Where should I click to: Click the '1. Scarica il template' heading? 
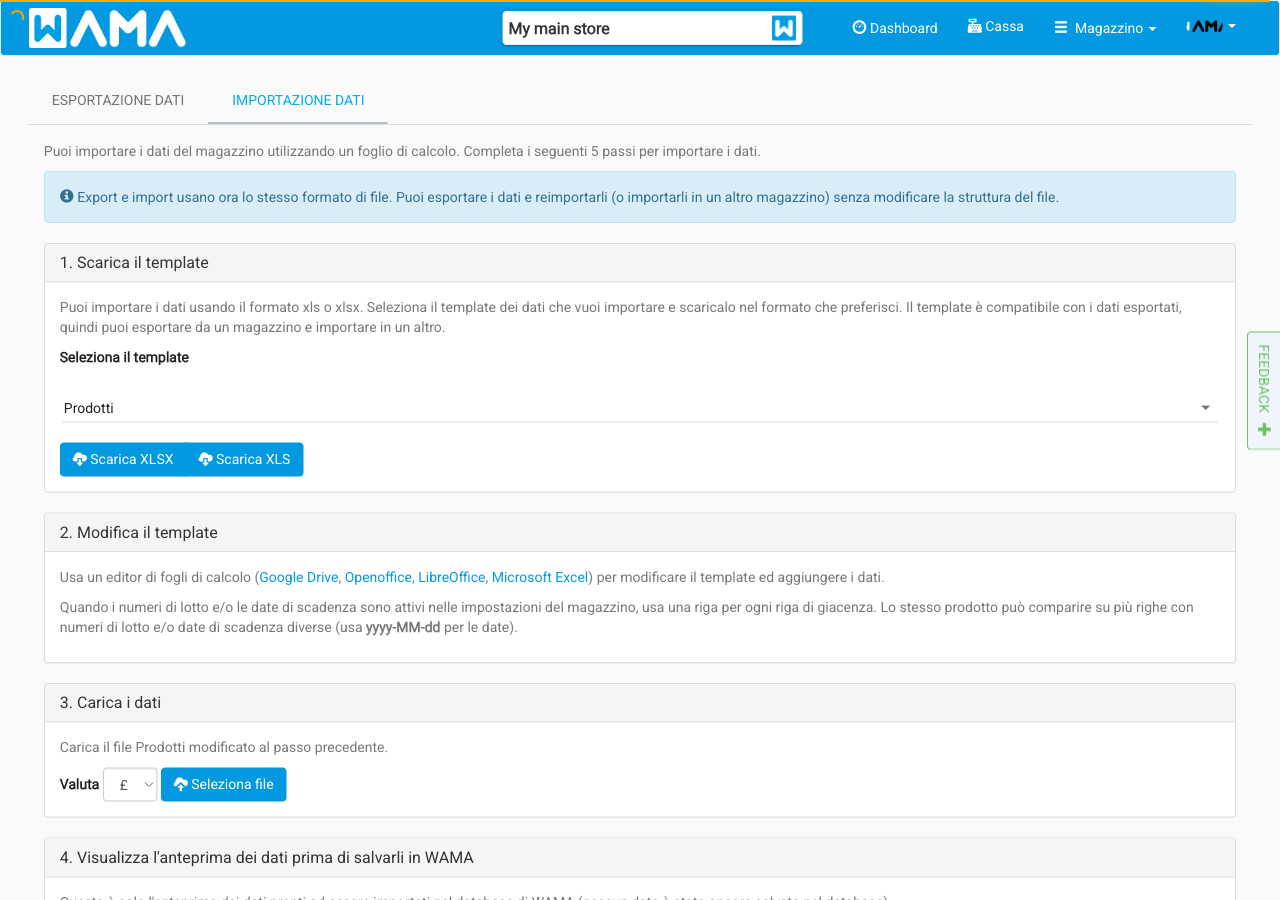(134, 263)
